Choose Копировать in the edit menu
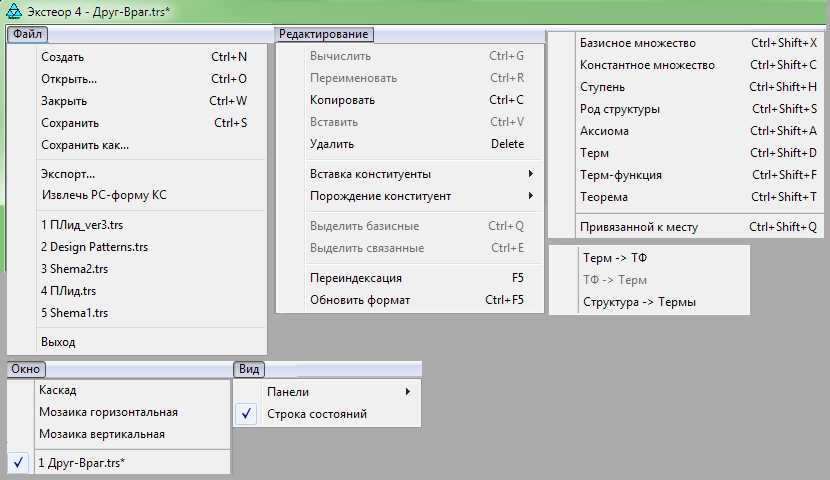Viewport: 830px width, 480px height. 343,100
